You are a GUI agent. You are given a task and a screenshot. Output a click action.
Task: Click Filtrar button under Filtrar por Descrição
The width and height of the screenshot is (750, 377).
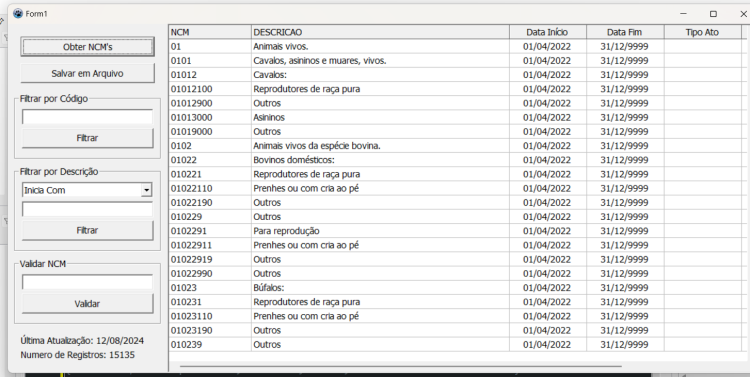88,230
